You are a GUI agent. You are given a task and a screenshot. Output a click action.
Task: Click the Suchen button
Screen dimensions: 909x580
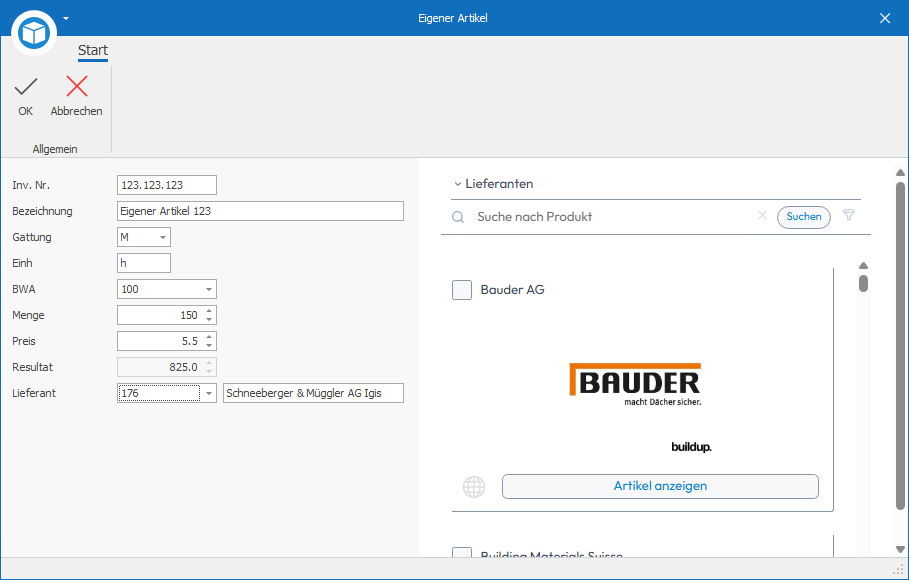[803, 217]
